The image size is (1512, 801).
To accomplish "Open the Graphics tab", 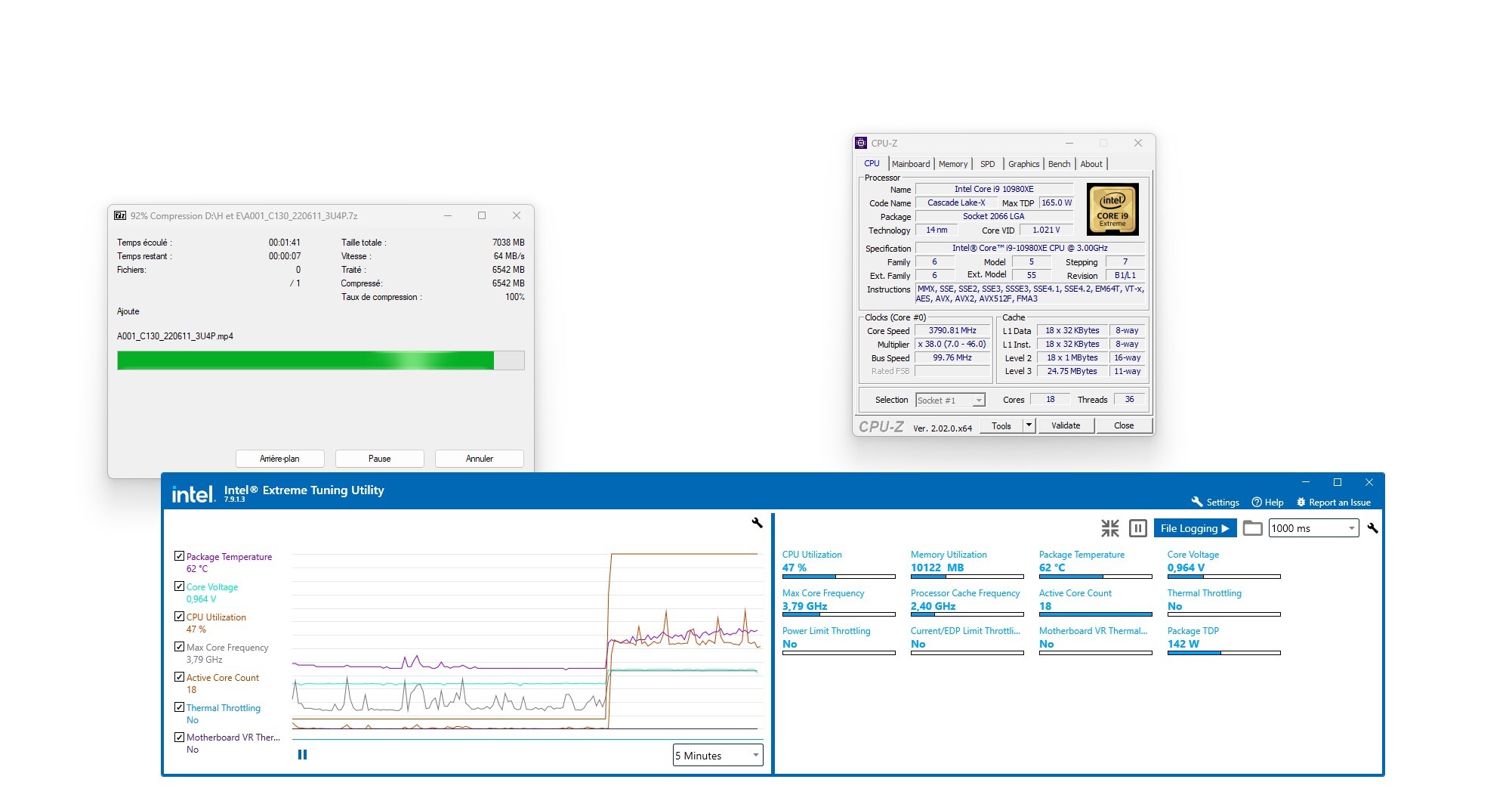I will pos(1023,164).
